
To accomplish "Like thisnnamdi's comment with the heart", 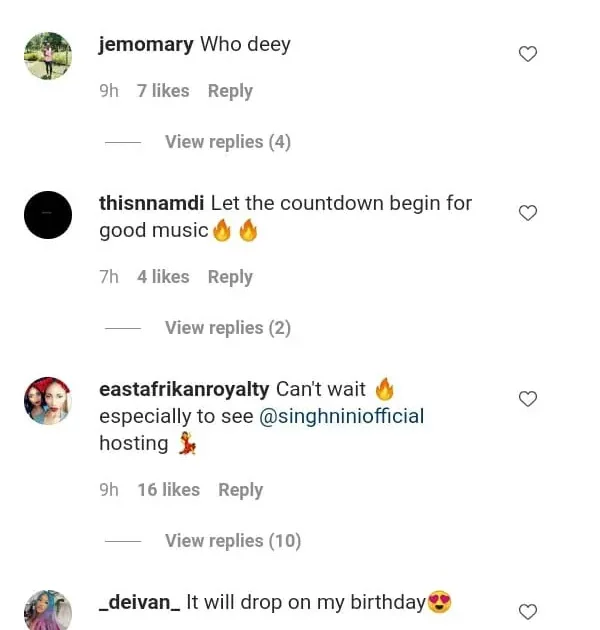I will tap(528, 212).
